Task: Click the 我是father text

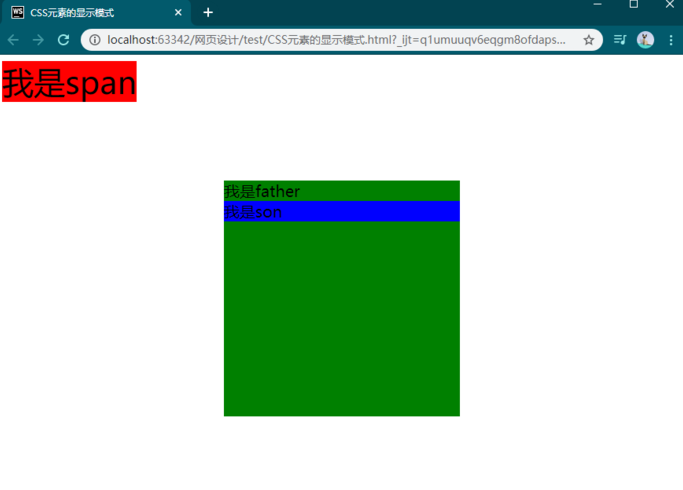Action: pyautogui.click(x=262, y=191)
